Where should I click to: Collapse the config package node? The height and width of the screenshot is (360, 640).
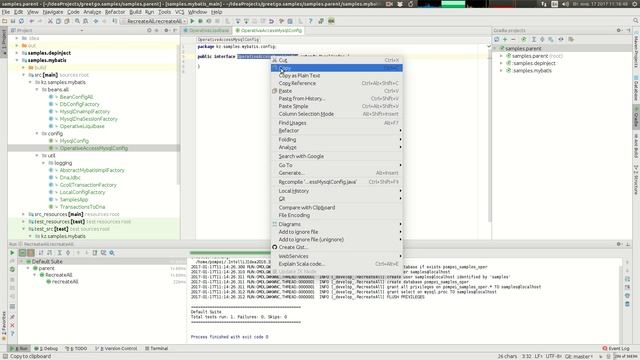[37, 134]
